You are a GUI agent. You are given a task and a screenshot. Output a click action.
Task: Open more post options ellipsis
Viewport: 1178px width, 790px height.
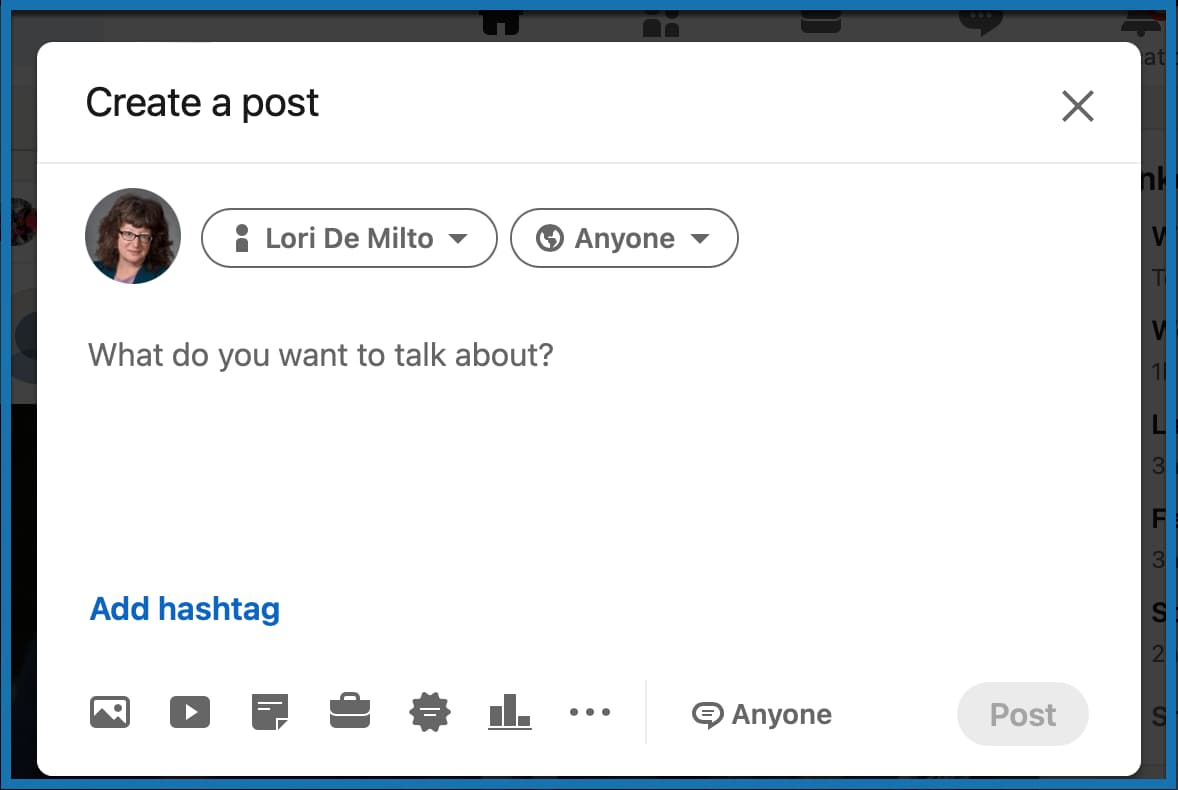[590, 712]
